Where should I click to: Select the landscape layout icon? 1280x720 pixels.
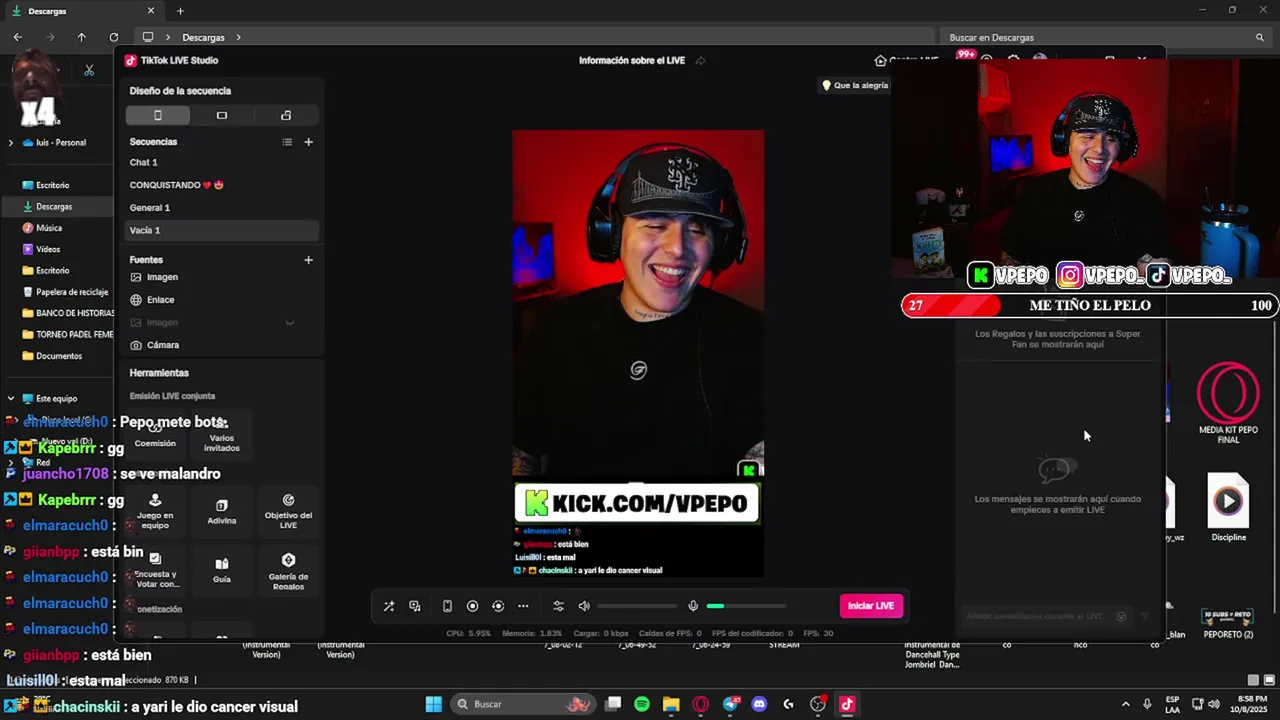(222, 115)
